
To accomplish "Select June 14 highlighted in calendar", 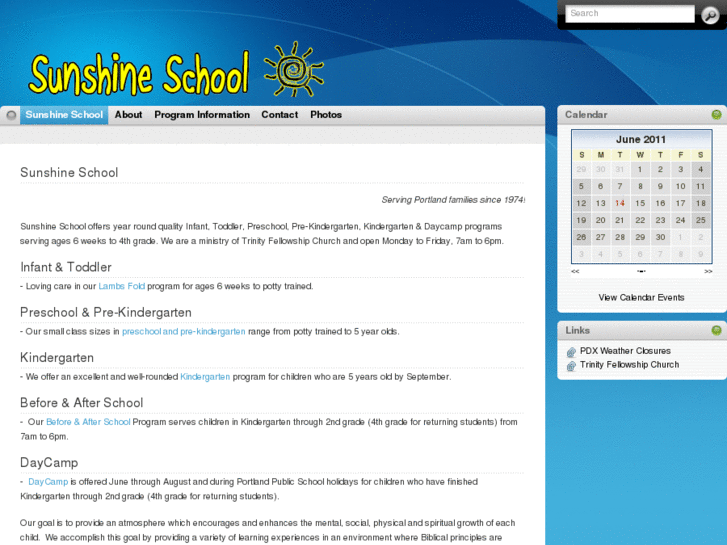I will 620,203.
